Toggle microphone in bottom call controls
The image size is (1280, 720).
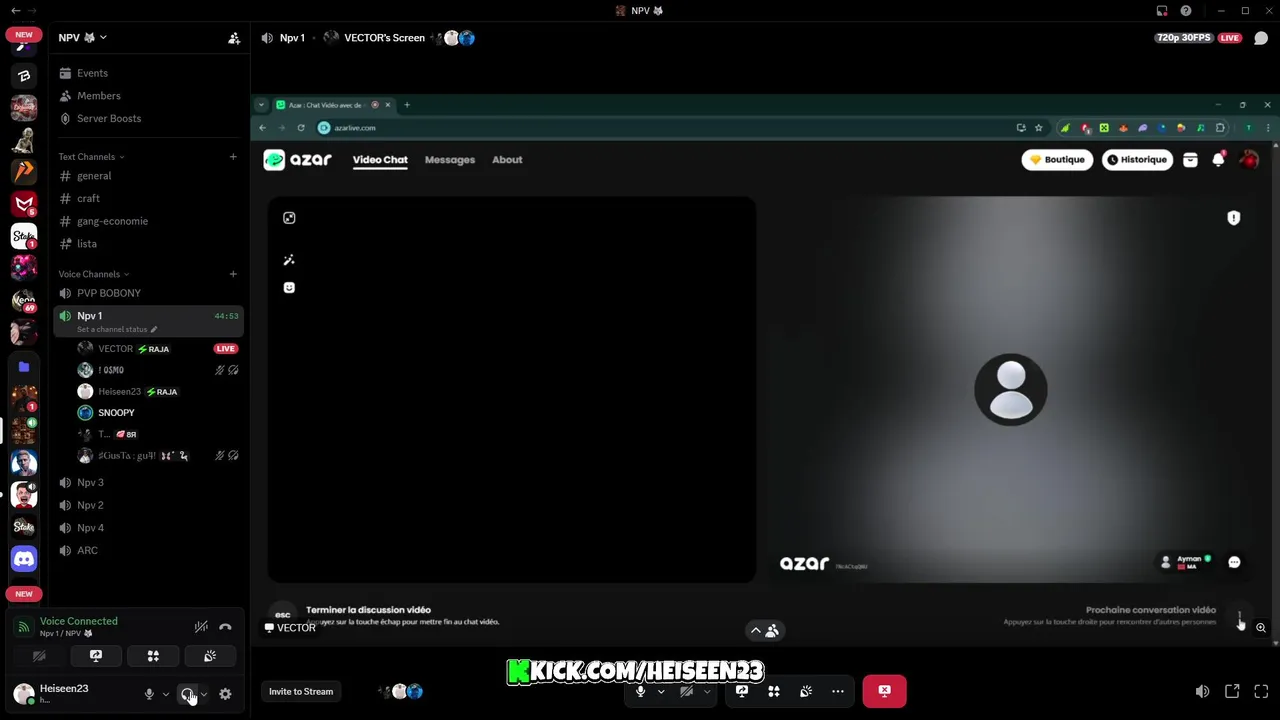(641, 691)
